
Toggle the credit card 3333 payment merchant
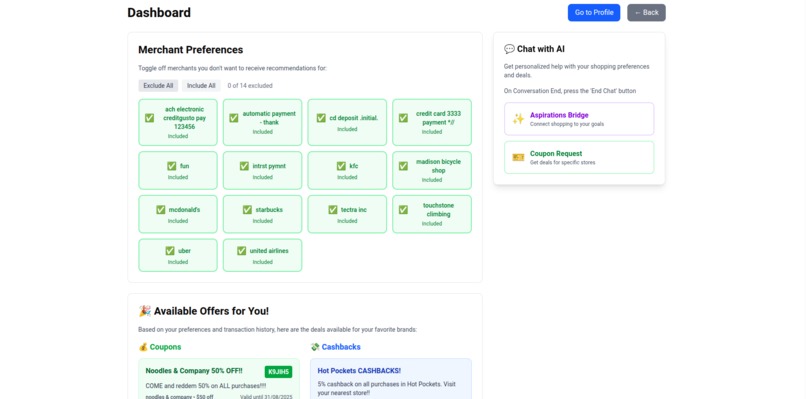(x=432, y=122)
